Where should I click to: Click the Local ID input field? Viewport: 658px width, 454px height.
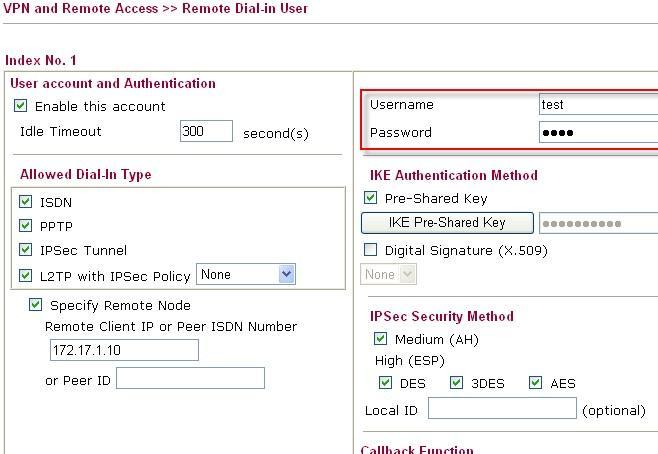tap(502, 409)
